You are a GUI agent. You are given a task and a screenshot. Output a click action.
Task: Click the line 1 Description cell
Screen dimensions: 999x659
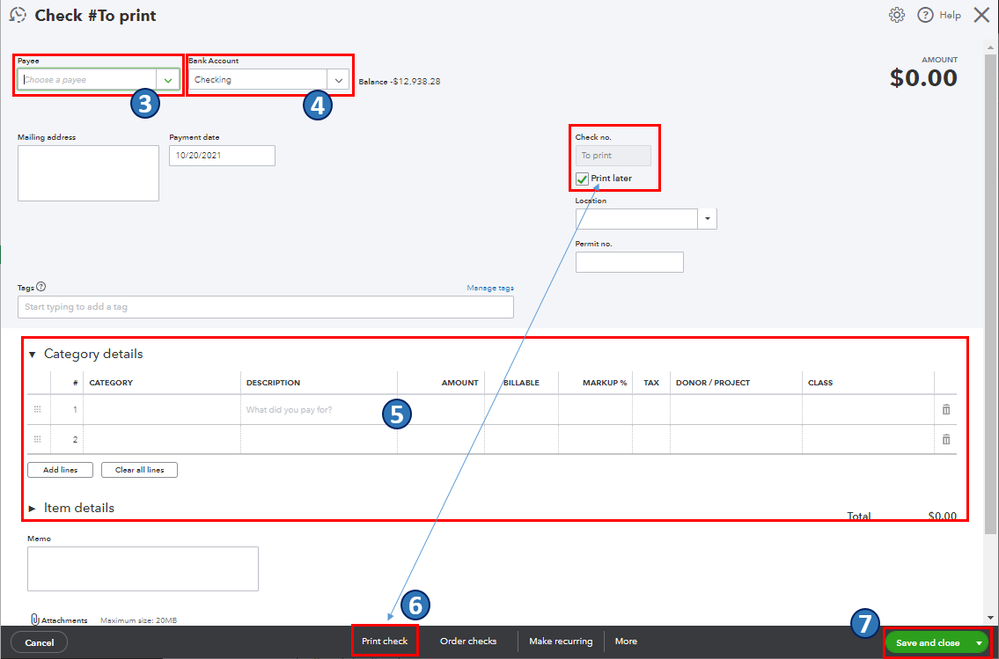319,409
